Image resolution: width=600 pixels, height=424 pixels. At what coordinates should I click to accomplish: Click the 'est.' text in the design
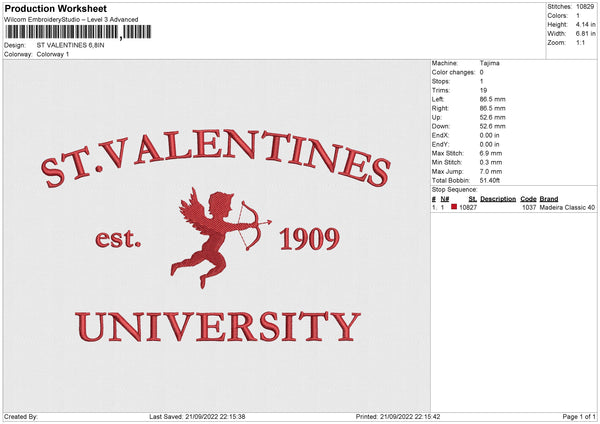tap(118, 238)
